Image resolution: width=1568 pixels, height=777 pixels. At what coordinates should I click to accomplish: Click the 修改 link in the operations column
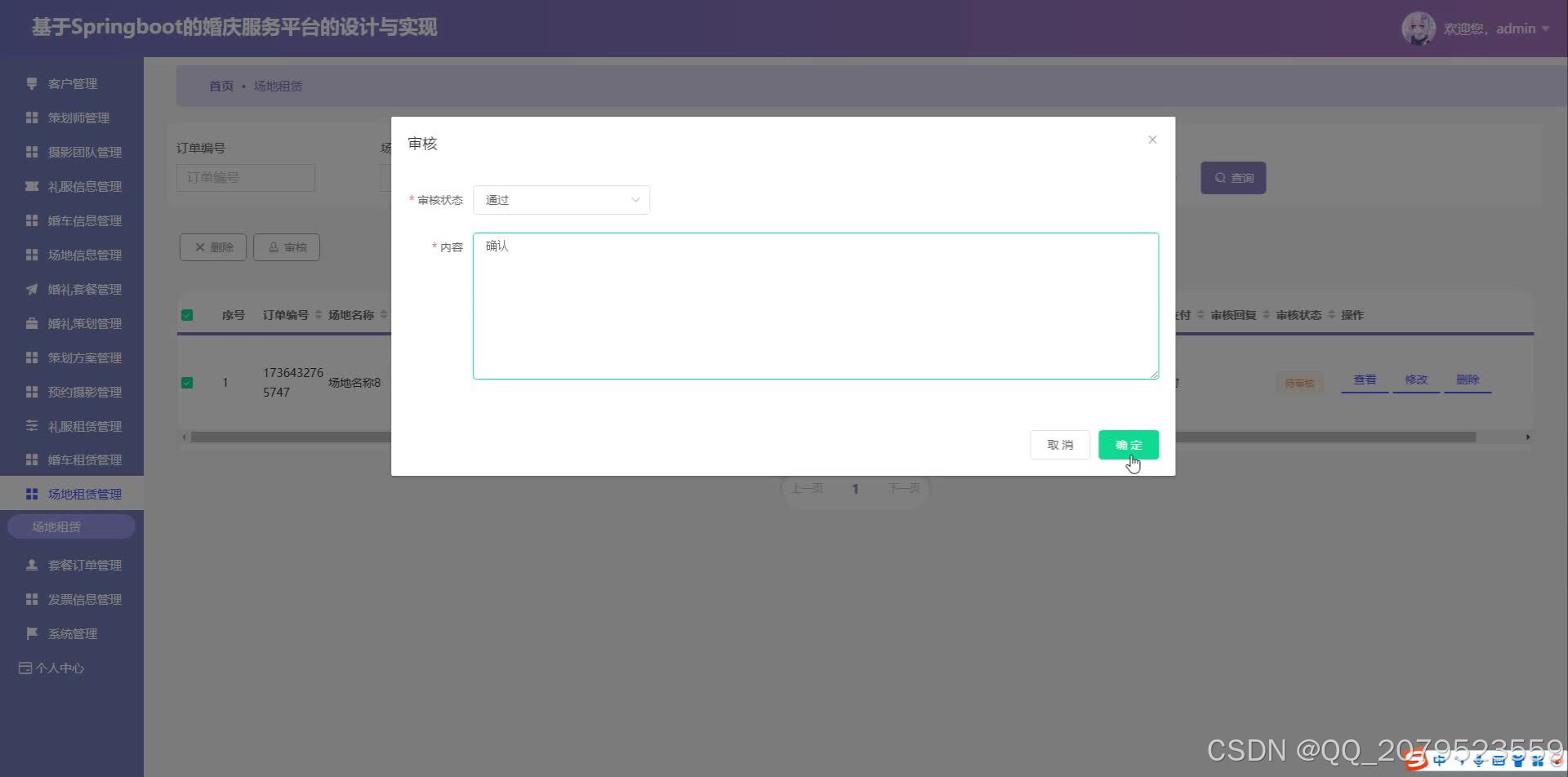(1415, 380)
